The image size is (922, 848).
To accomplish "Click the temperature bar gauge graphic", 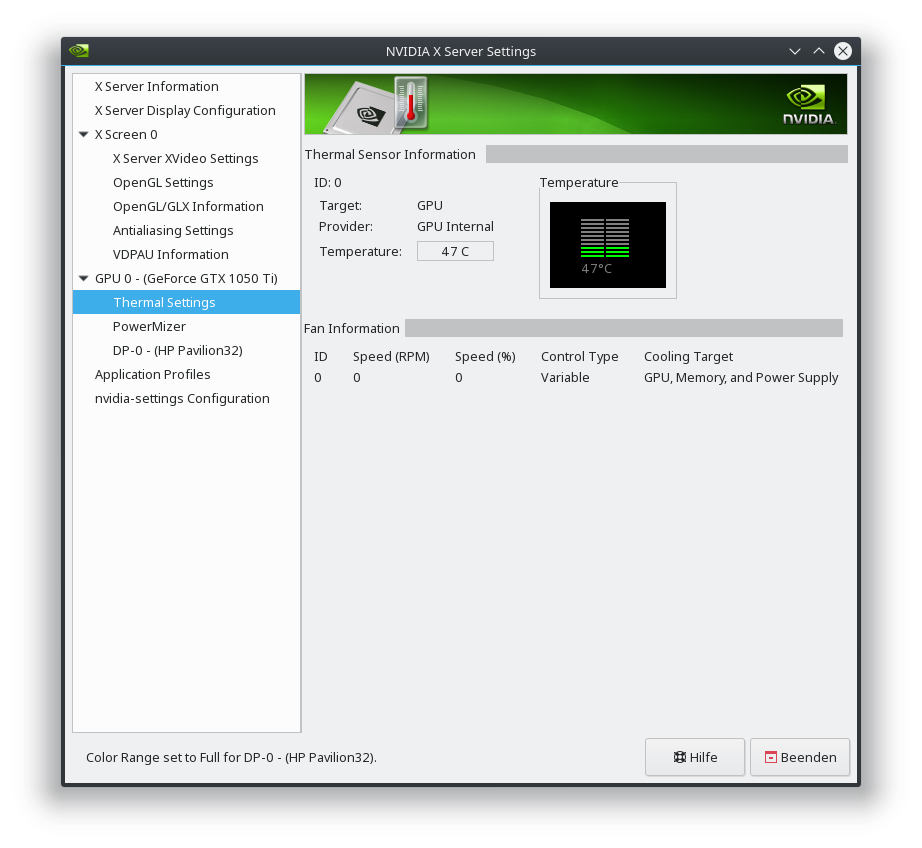I will [x=605, y=238].
